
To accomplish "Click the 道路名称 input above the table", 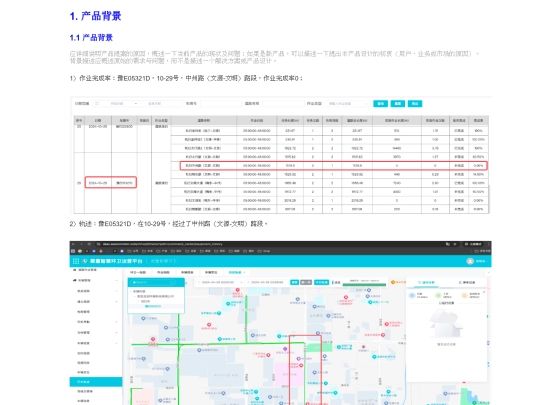I will coord(282,103).
